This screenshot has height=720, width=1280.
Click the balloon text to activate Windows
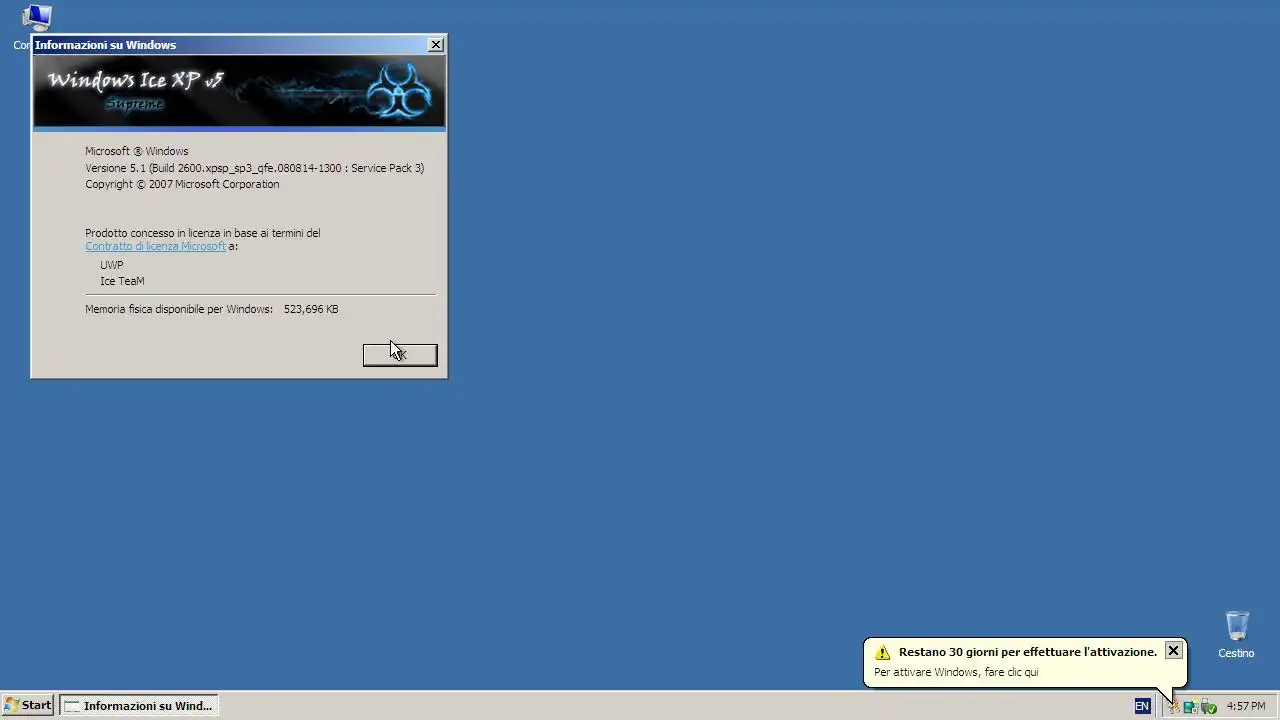tap(956, 672)
